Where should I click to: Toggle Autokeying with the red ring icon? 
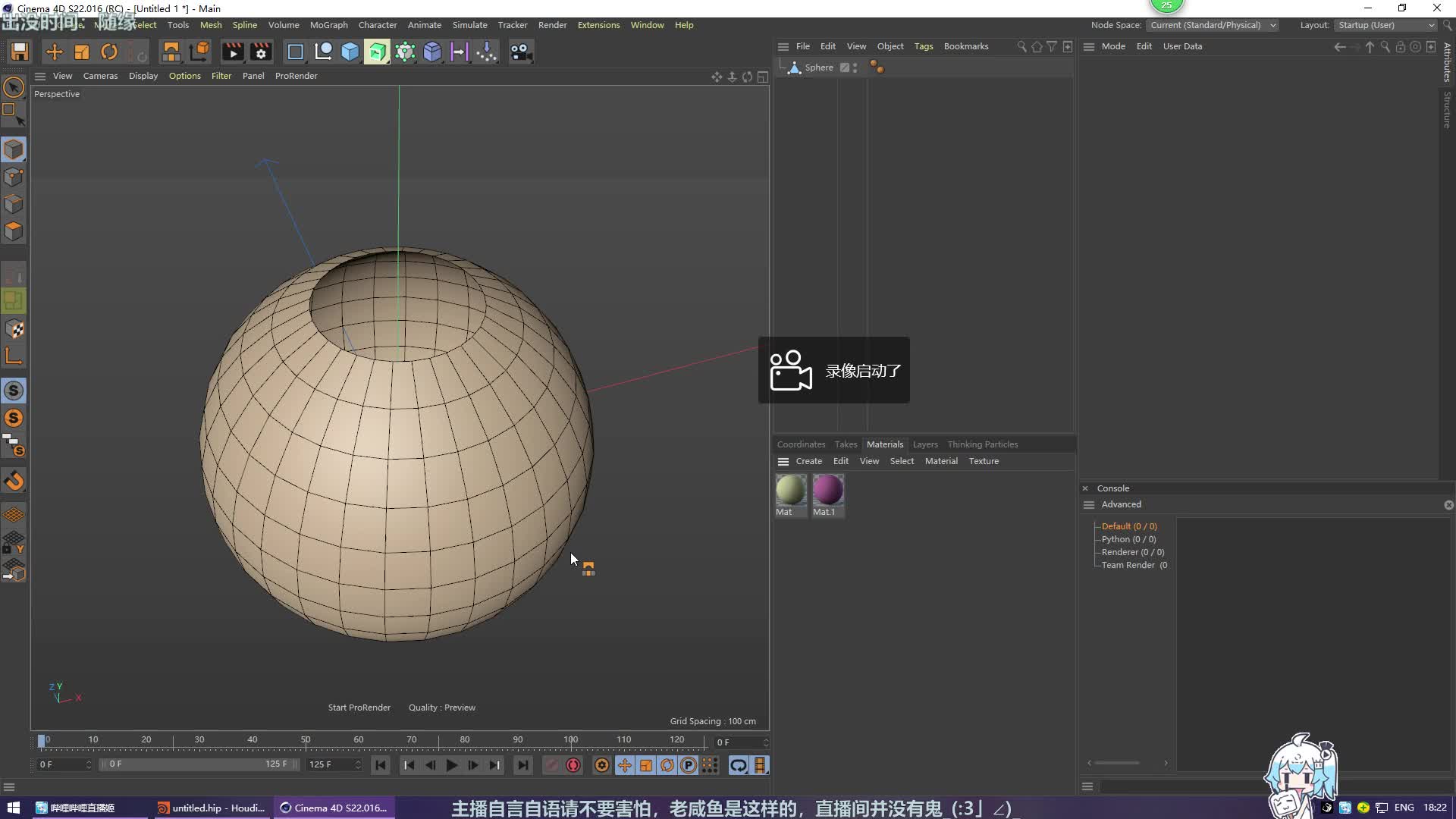coord(573,765)
